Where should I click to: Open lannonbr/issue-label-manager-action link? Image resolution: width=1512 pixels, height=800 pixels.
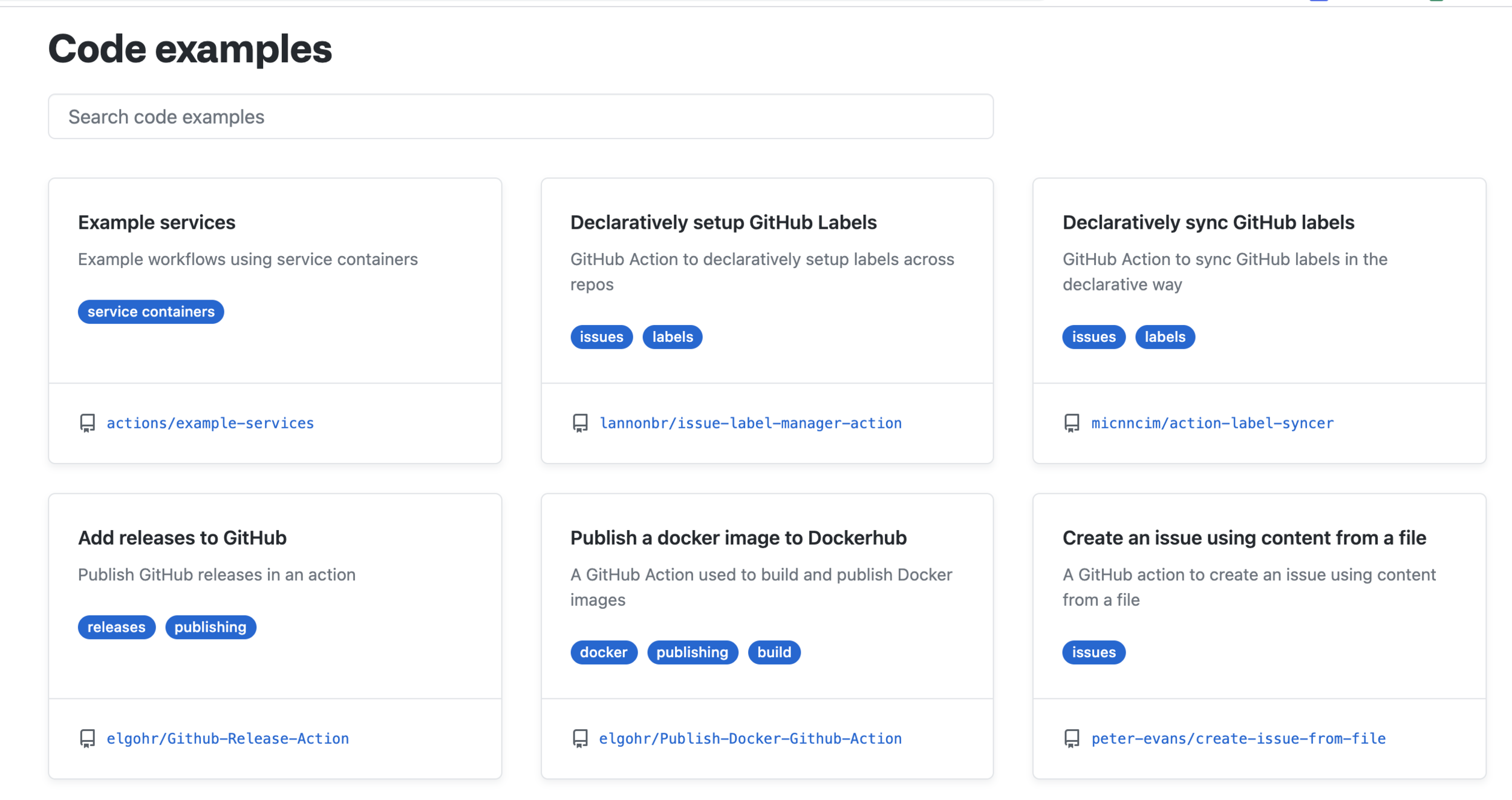750,423
